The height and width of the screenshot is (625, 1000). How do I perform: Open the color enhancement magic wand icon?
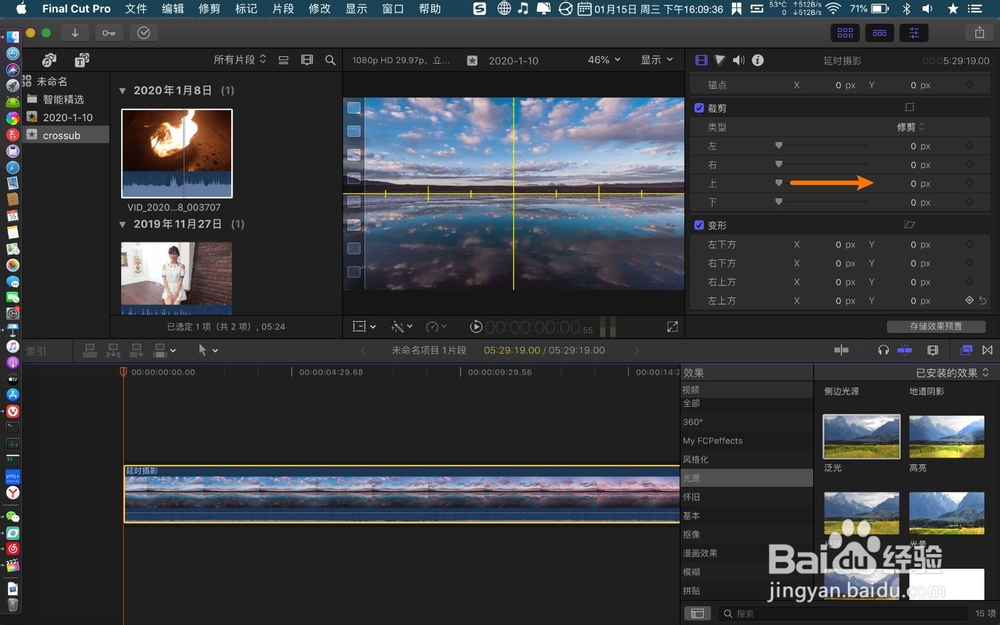point(398,326)
